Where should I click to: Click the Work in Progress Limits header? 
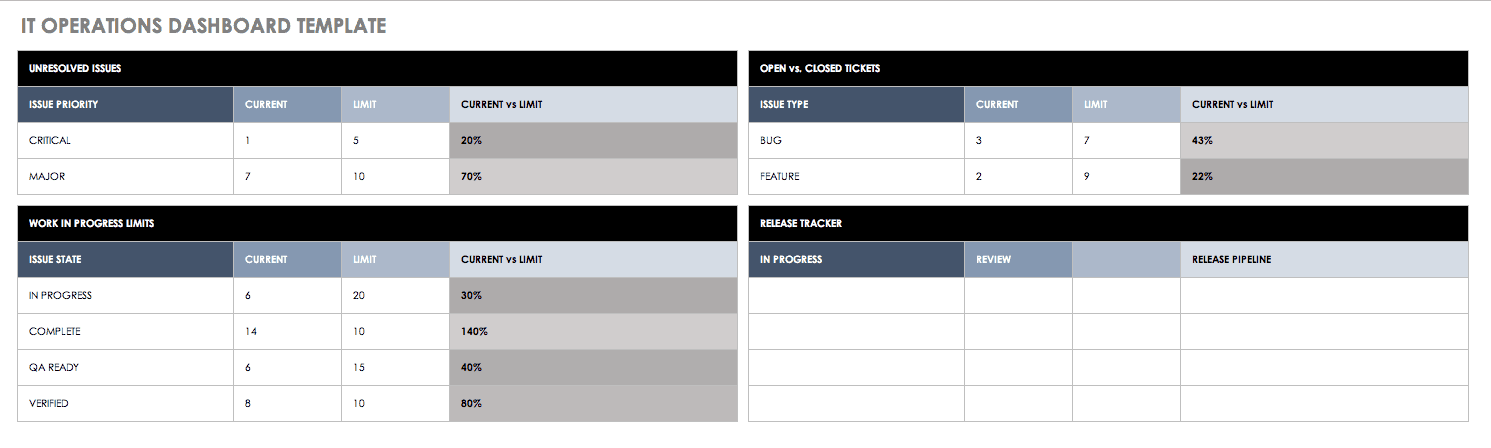click(91, 224)
